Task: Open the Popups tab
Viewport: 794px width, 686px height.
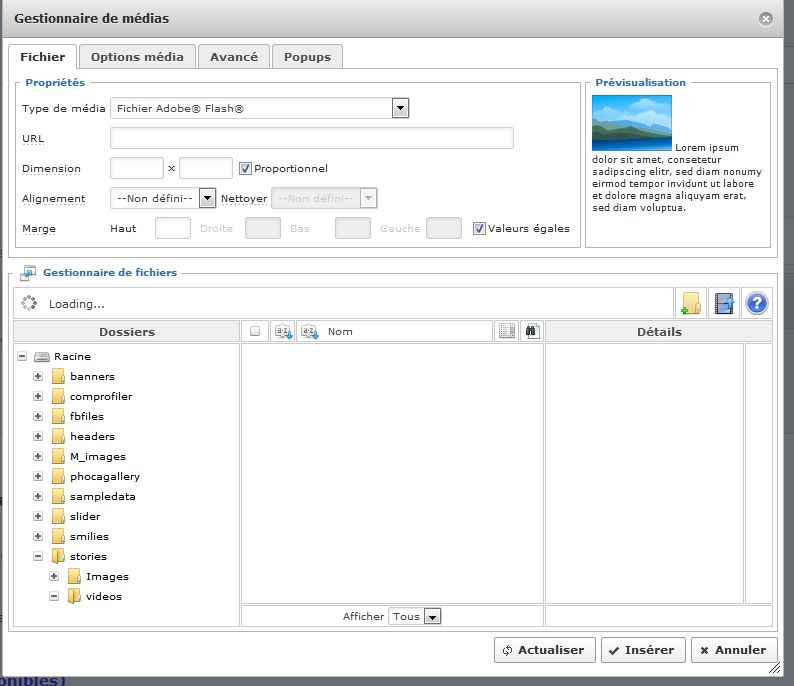Action: point(307,57)
